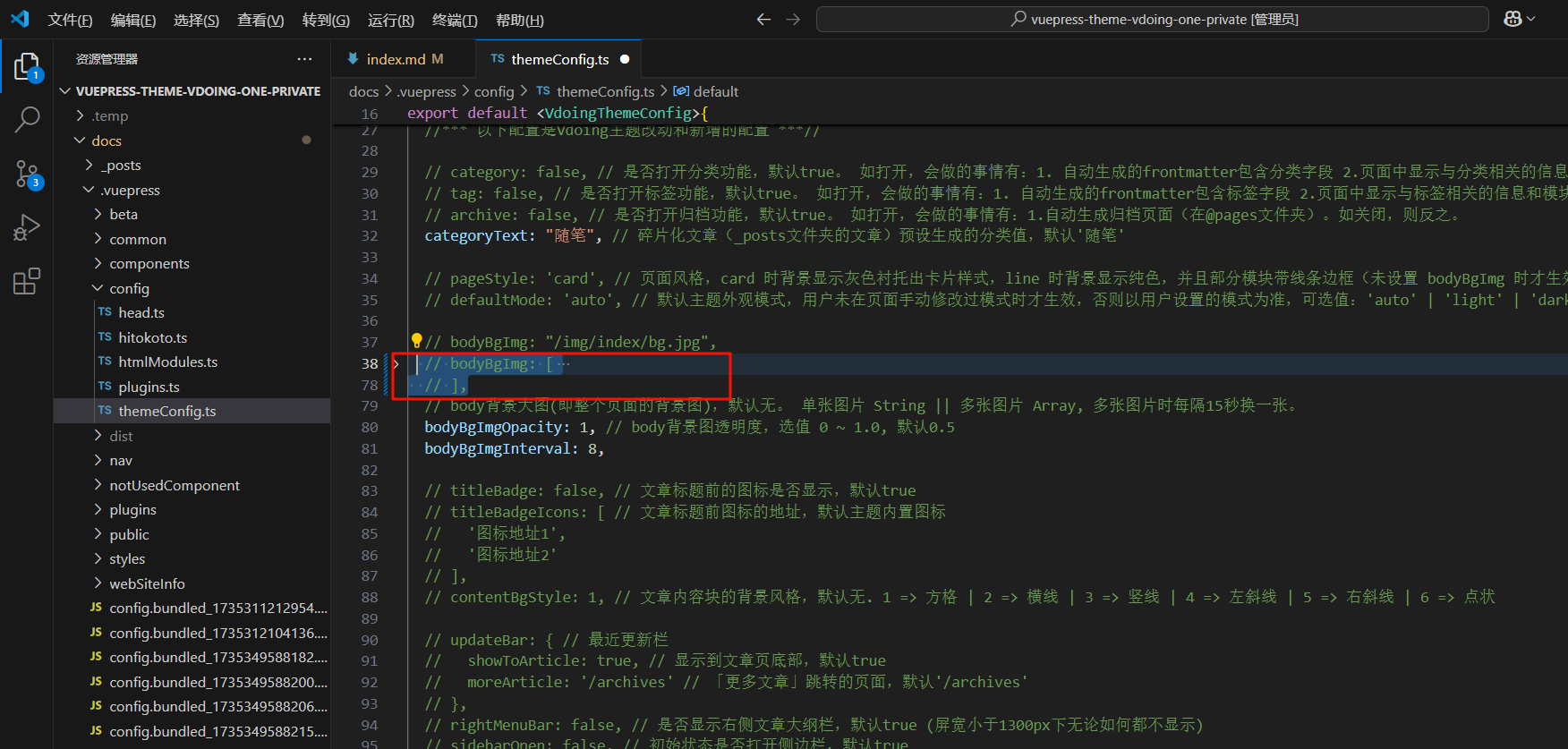Go back with the left arrow
The height and width of the screenshot is (749, 1568).
pyautogui.click(x=763, y=19)
